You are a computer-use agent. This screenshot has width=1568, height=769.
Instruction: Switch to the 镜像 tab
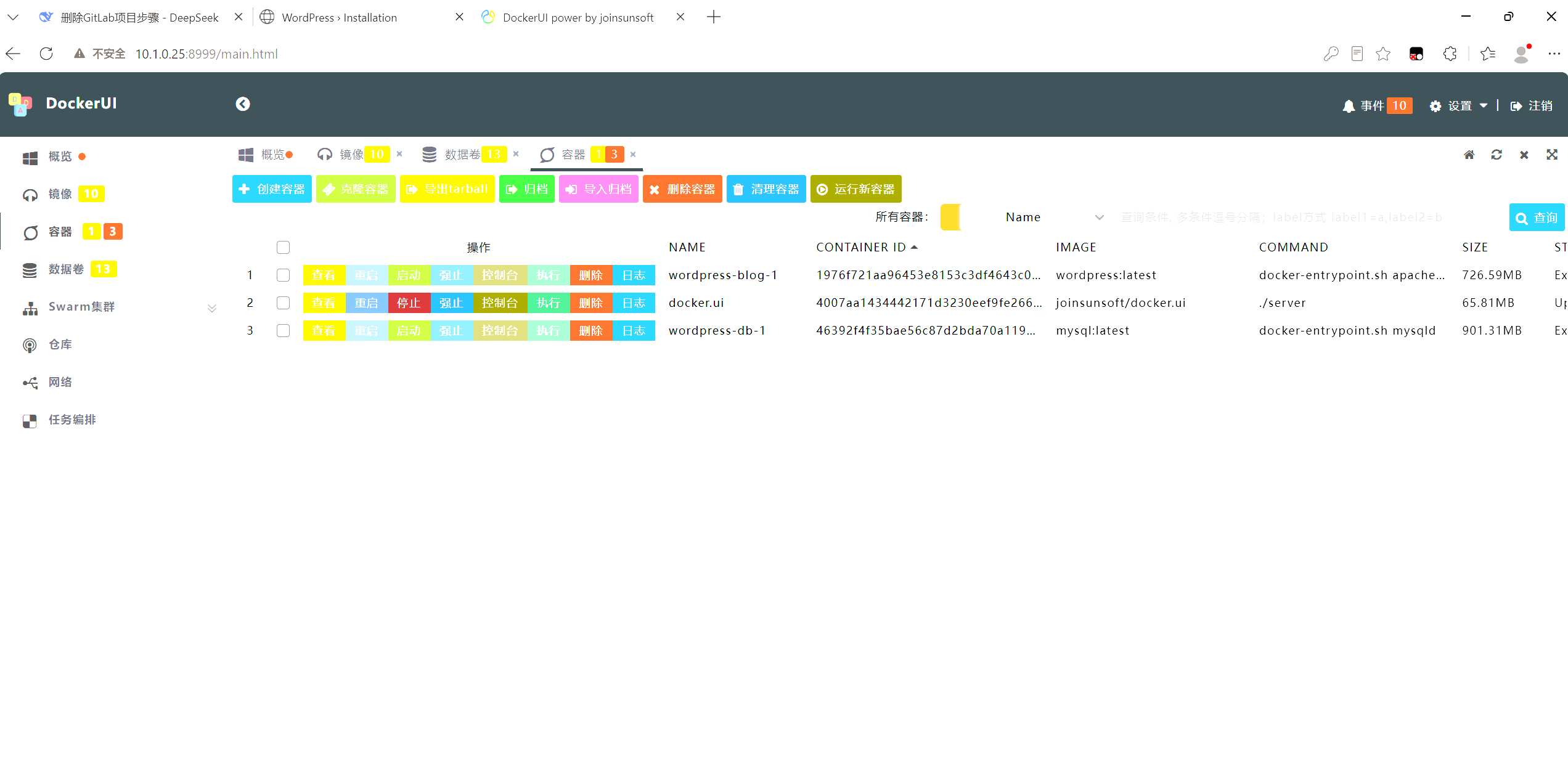click(x=353, y=155)
